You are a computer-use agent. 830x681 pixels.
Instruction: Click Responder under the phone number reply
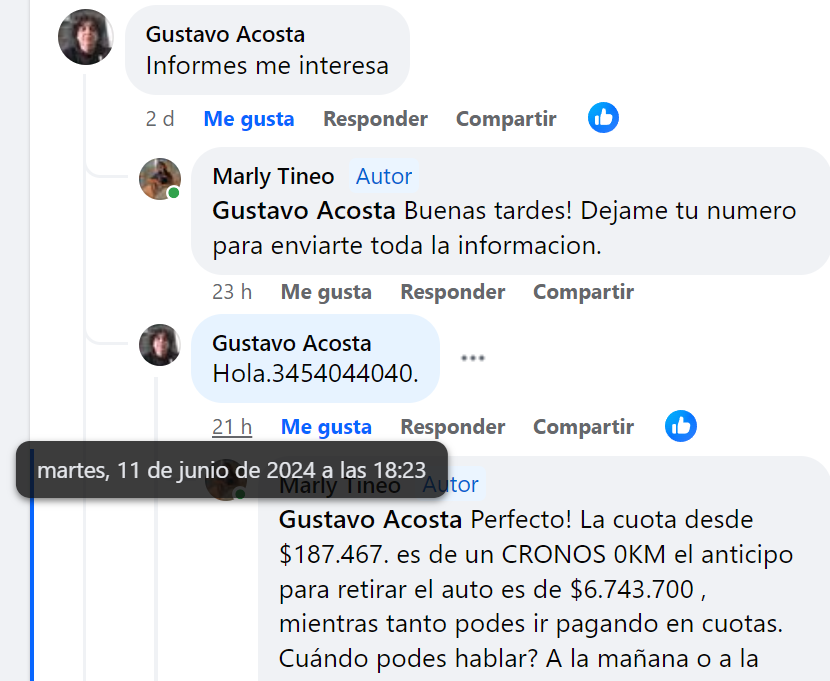click(452, 427)
